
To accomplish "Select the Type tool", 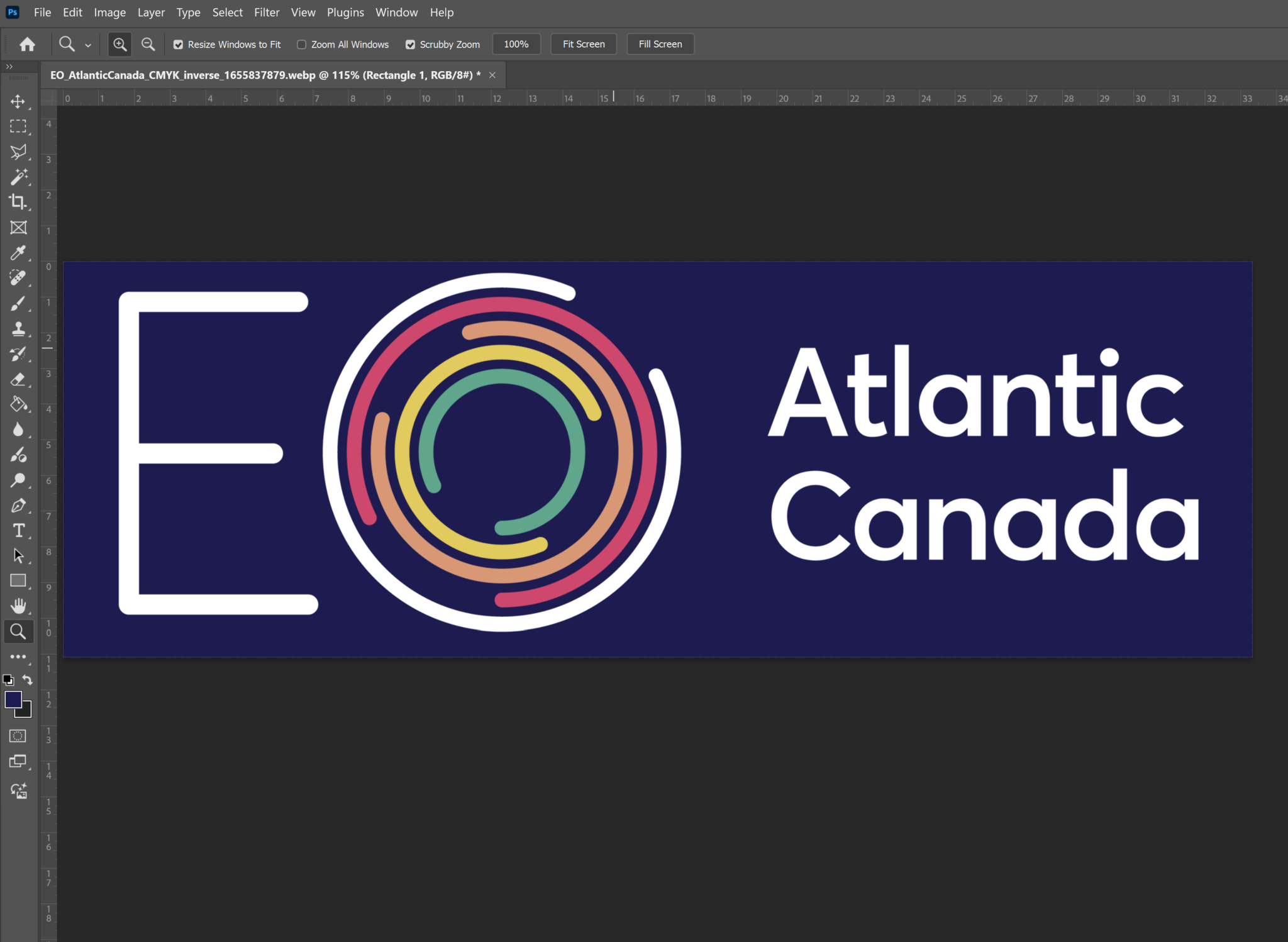I will [18, 530].
